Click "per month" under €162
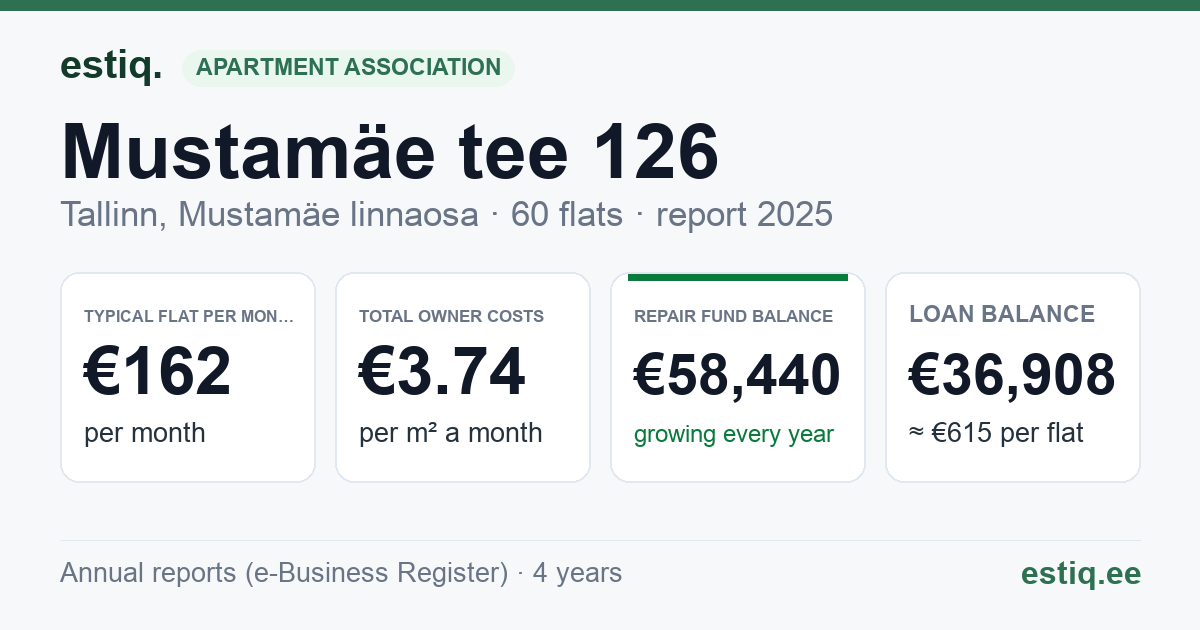 tap(145, 433)
